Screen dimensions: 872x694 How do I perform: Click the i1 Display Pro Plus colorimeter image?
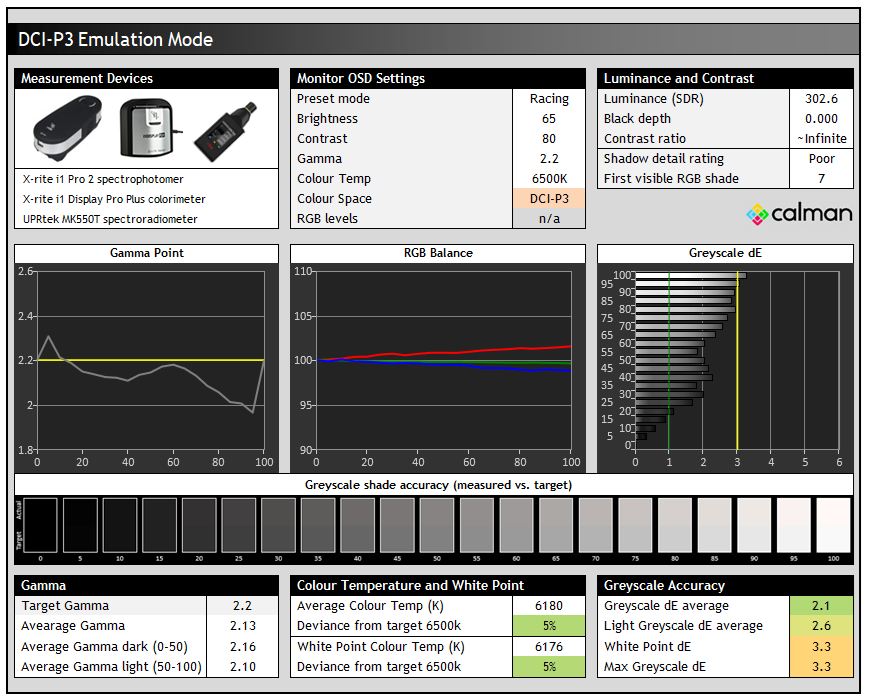pos(147,130)
